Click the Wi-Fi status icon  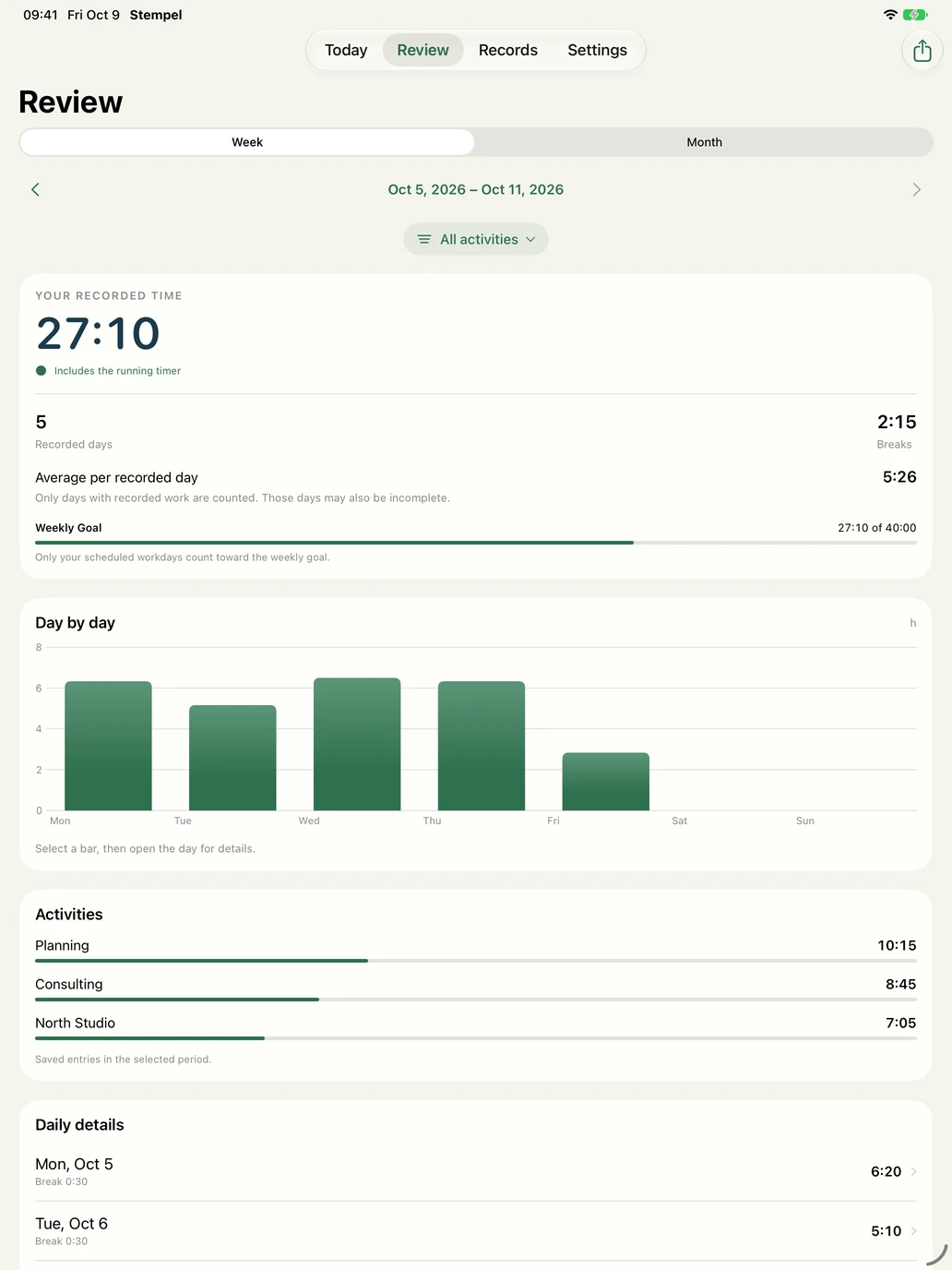[x=890, y=15]
